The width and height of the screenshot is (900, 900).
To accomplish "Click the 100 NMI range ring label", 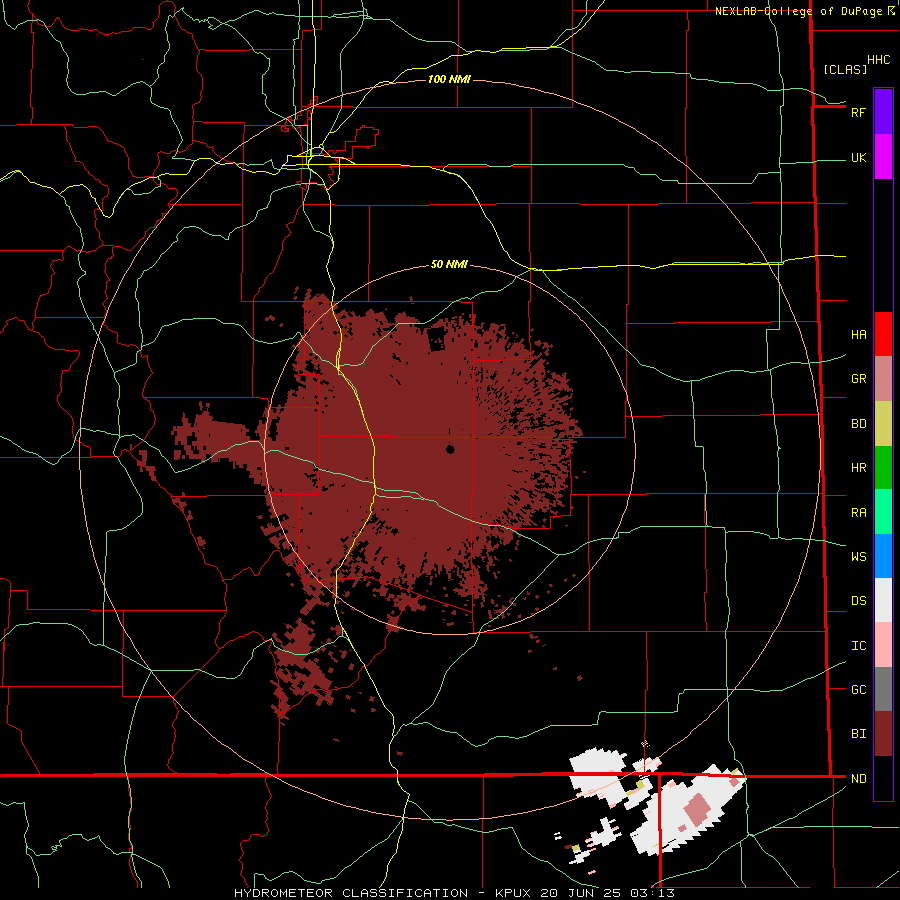I will [449, 79].
